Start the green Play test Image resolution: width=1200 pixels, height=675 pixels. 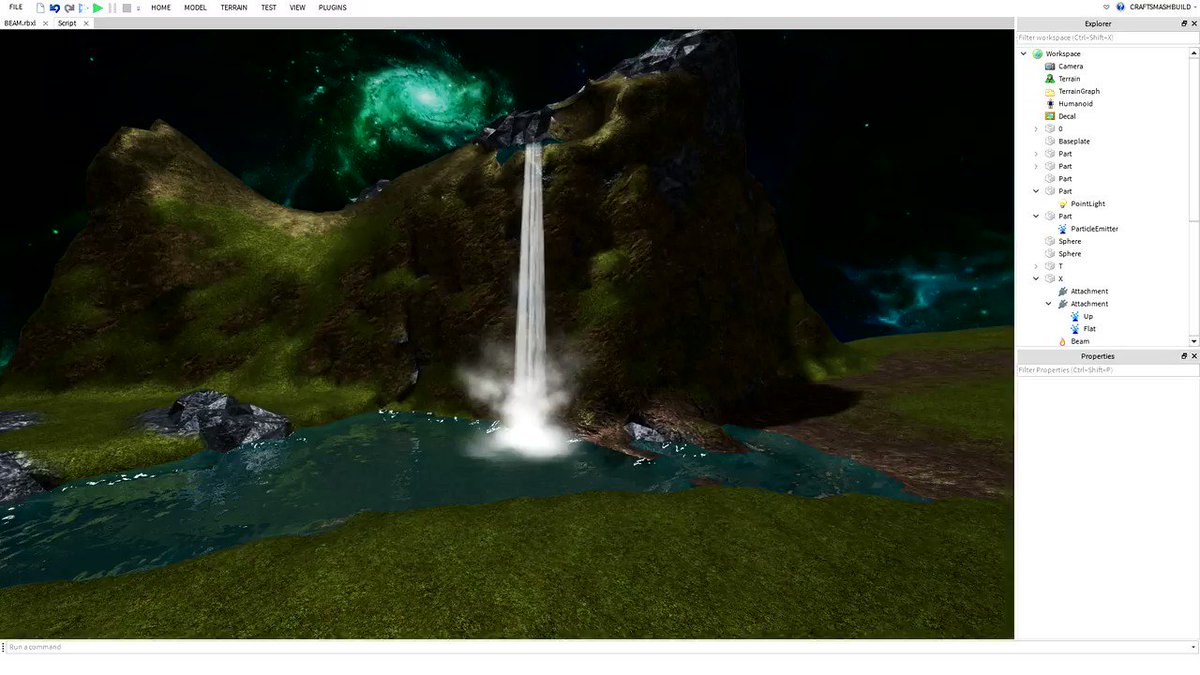coord(98,7)
